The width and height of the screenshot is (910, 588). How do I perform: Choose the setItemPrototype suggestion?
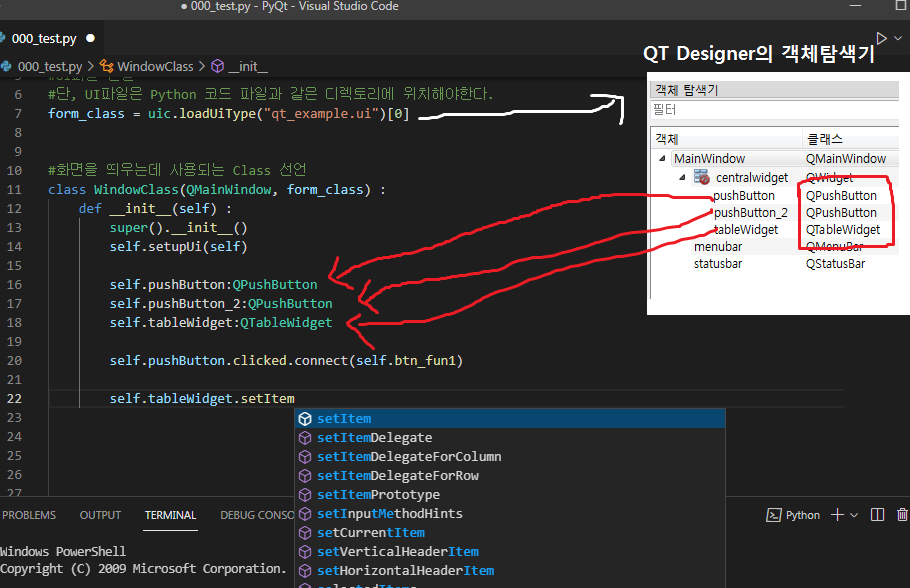click(510, 495)
